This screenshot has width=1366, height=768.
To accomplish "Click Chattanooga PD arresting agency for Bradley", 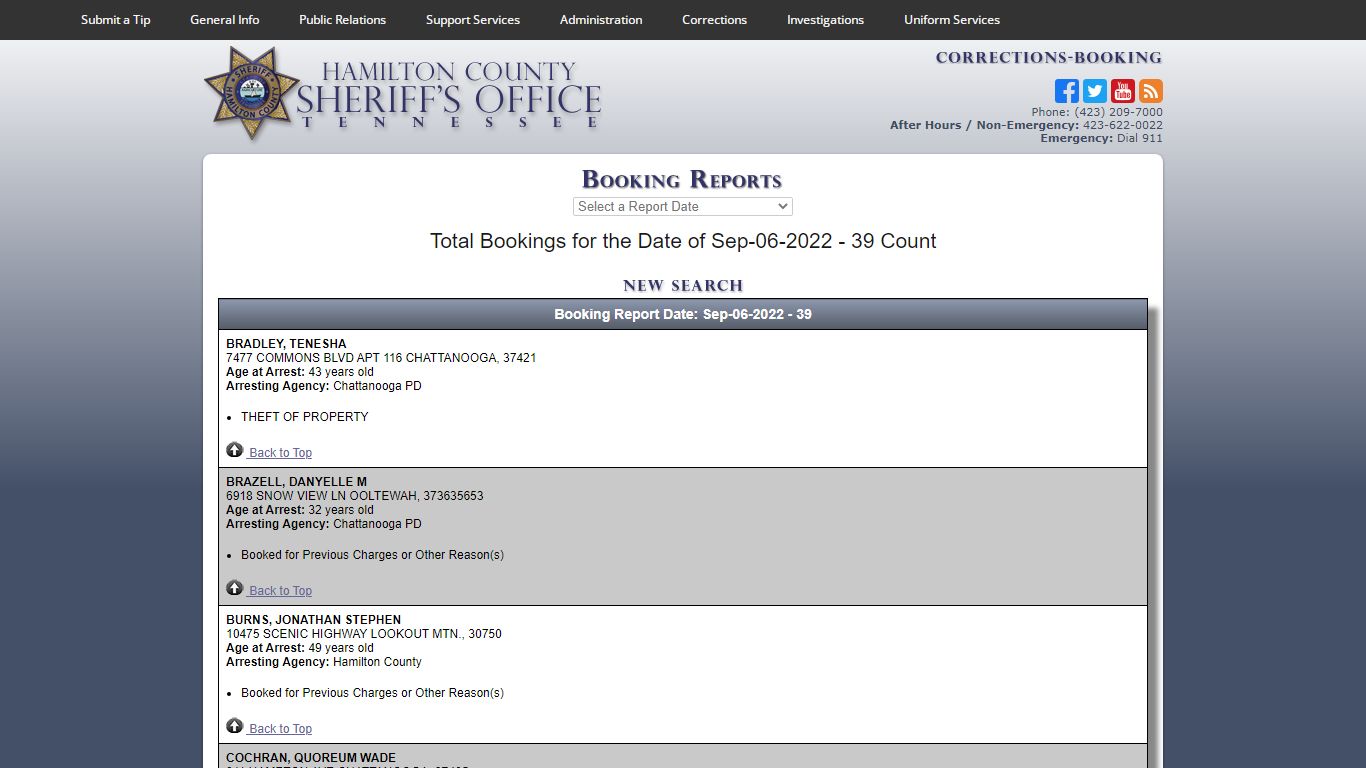I will click(377, 386).
